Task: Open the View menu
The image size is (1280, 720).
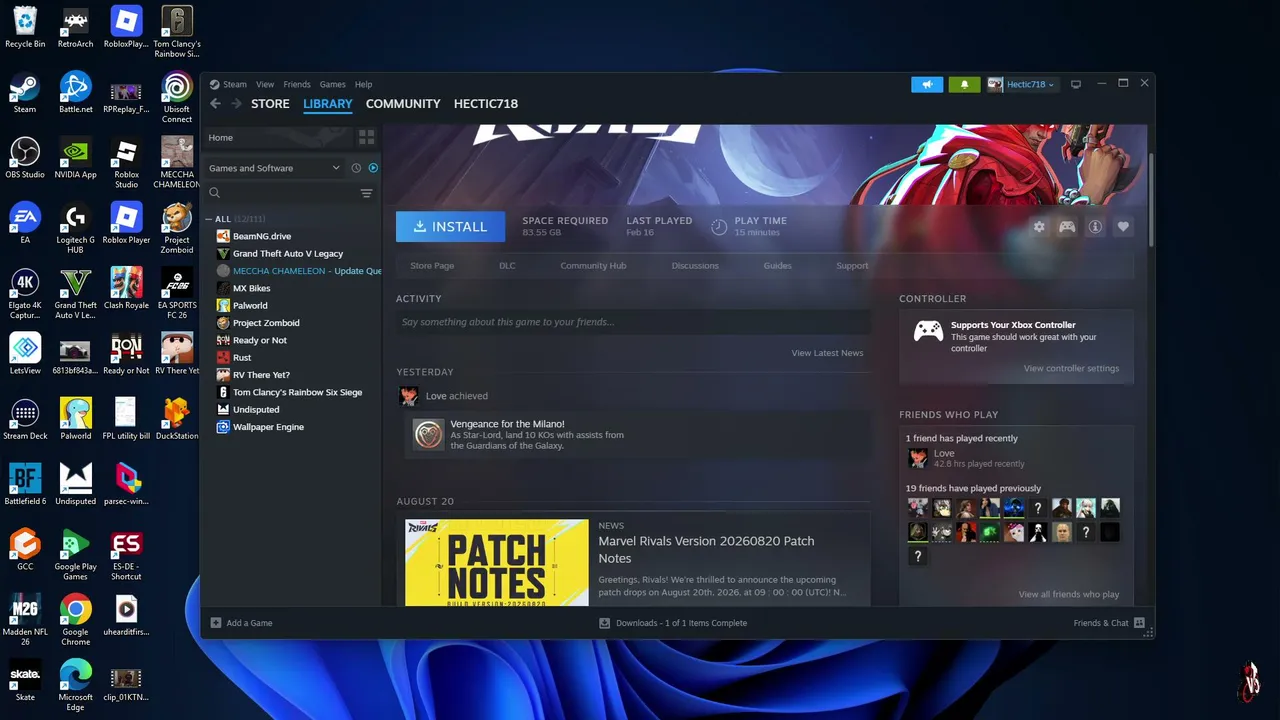Action: point(265,84)
